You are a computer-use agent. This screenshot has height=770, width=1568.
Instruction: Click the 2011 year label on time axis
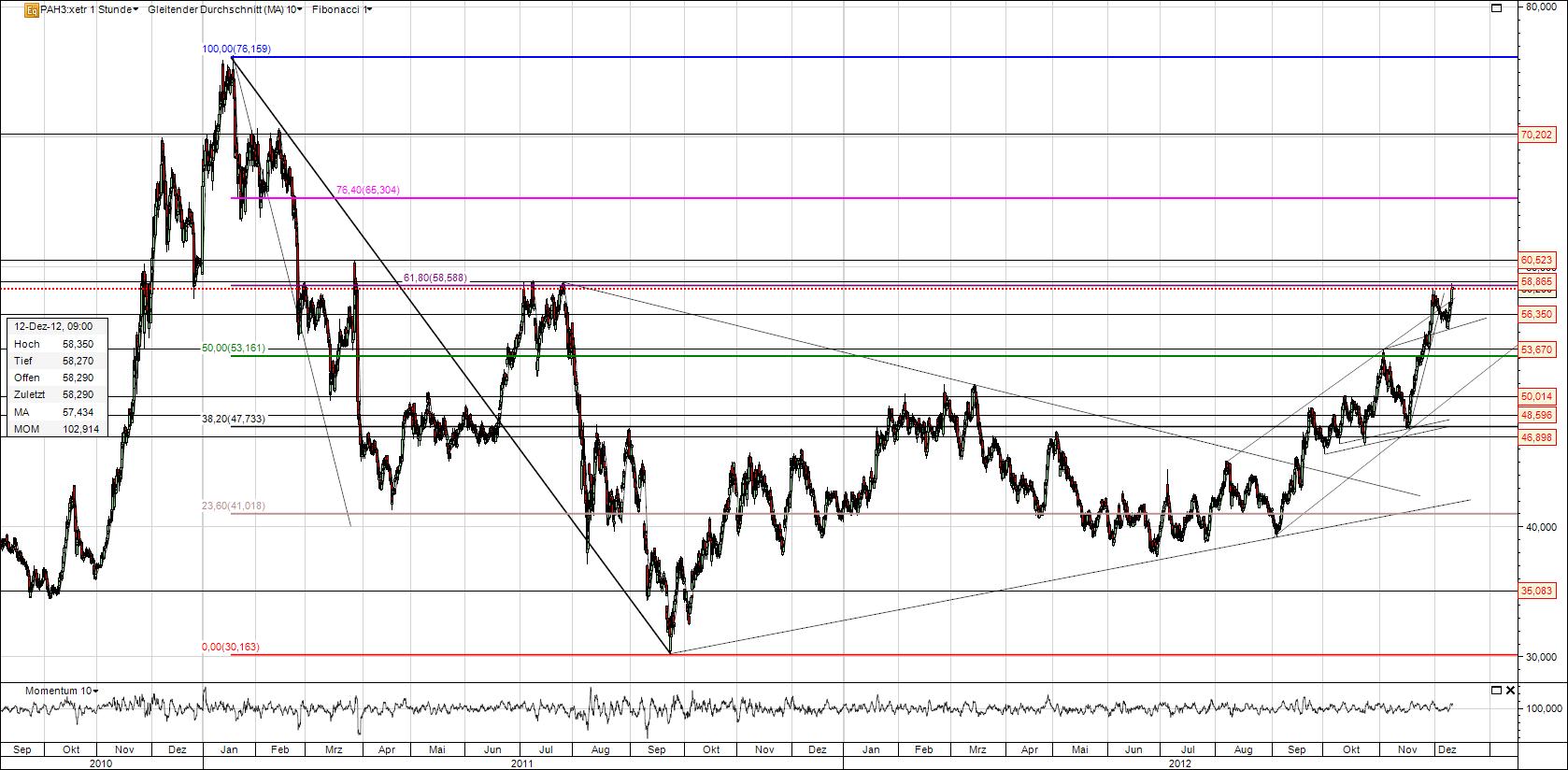(521, 763)
